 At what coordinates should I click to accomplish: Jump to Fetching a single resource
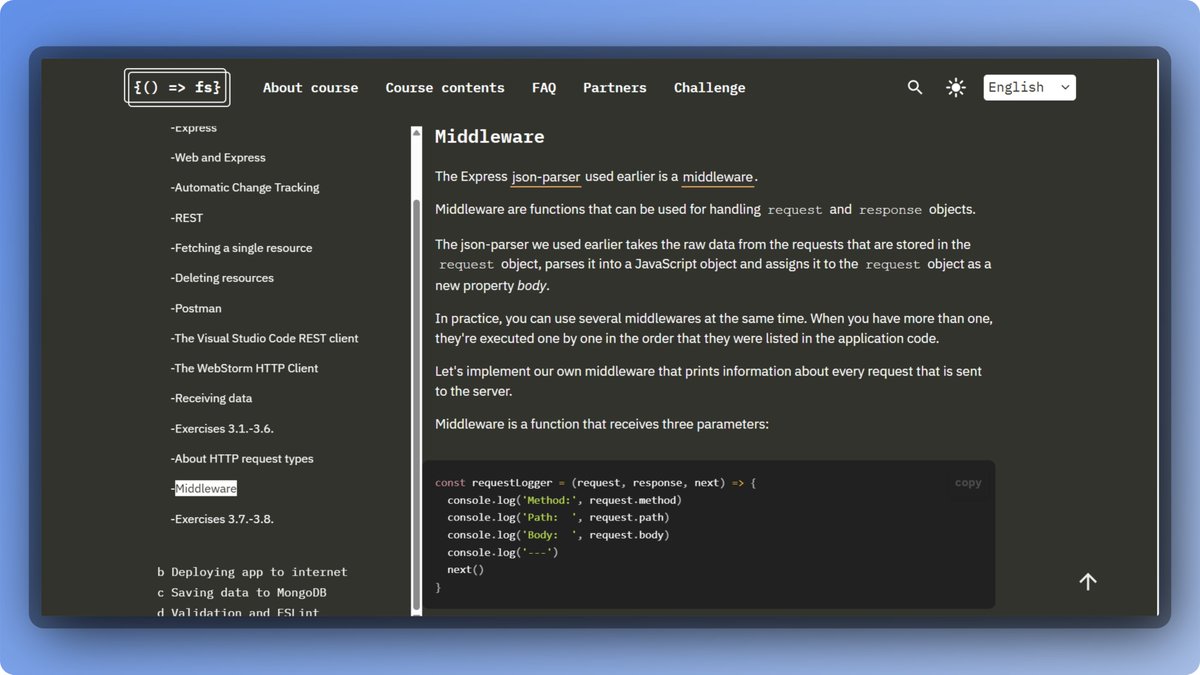tap(241, 248)
